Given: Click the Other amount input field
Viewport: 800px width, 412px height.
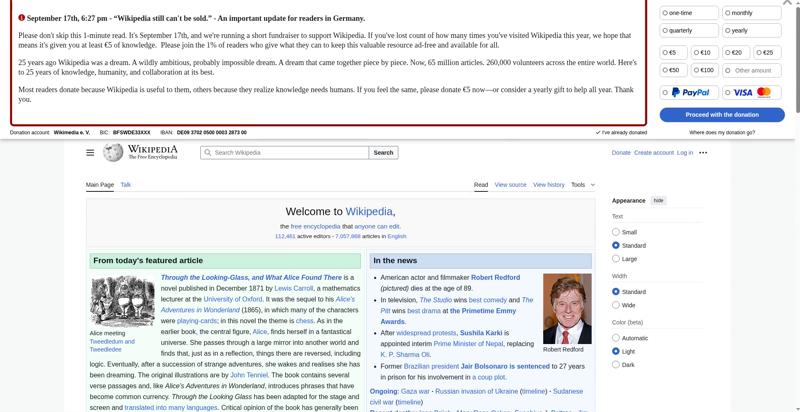Looking at the screenshot, I should point(752,70).
